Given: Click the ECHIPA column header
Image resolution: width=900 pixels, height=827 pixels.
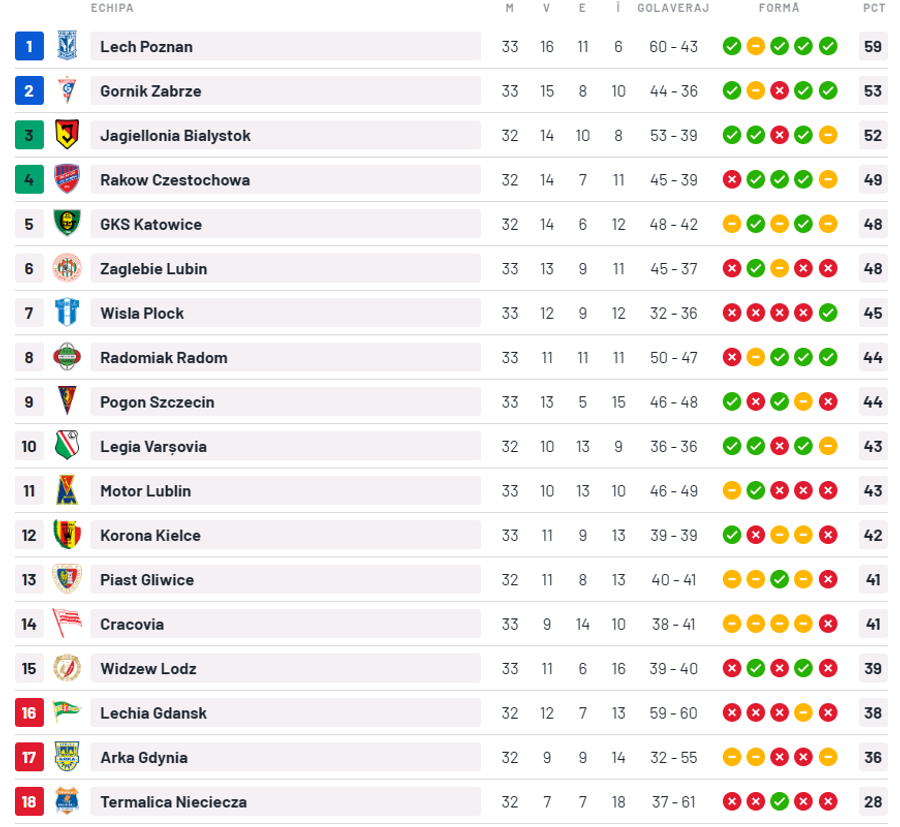Looking at the screenshot, I should [112, 8].
